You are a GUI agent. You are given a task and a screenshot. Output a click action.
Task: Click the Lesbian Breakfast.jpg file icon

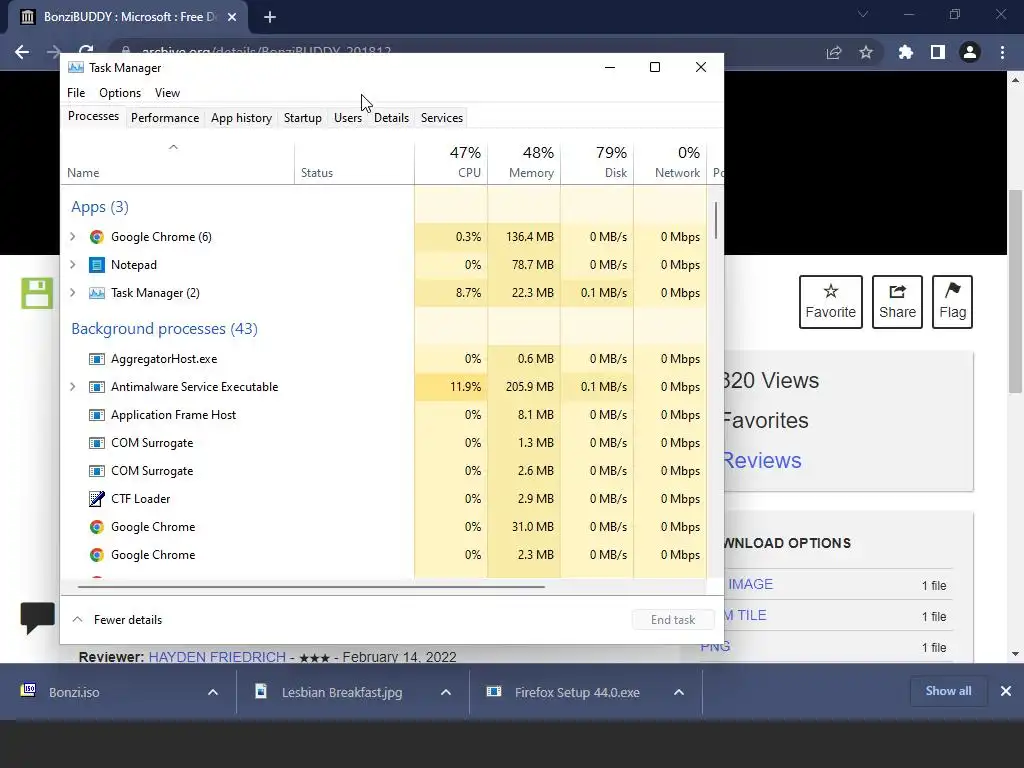261,691
